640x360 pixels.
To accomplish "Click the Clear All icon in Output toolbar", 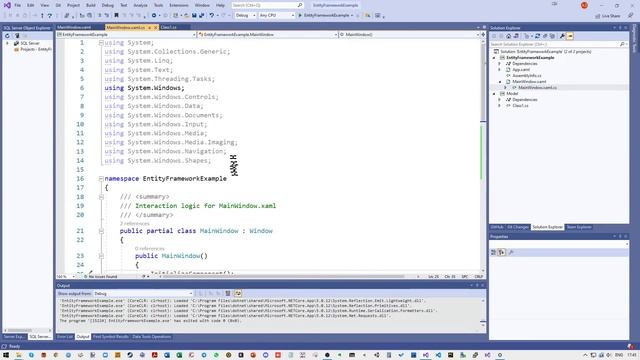I will pos(228,293).
